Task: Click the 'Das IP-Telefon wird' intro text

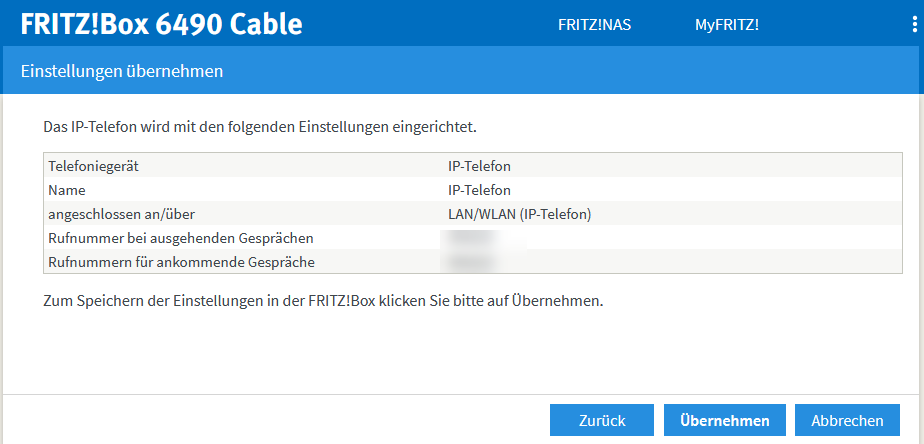Action: (x=260, y=128)
